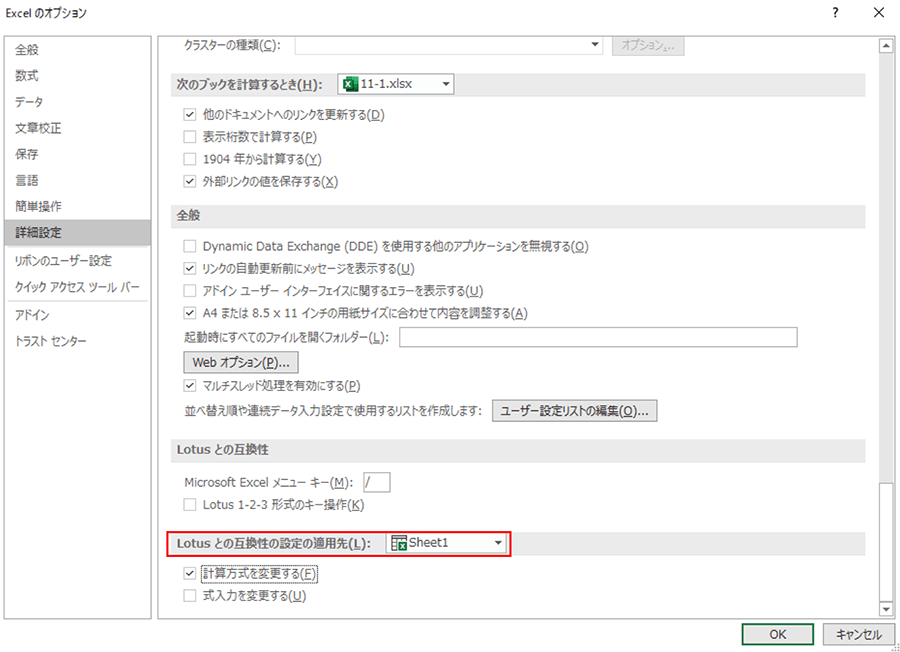The image size is (900, 652).
Task: Click the Microsoft Excel メニュー キー field
Action: [377, 483]
